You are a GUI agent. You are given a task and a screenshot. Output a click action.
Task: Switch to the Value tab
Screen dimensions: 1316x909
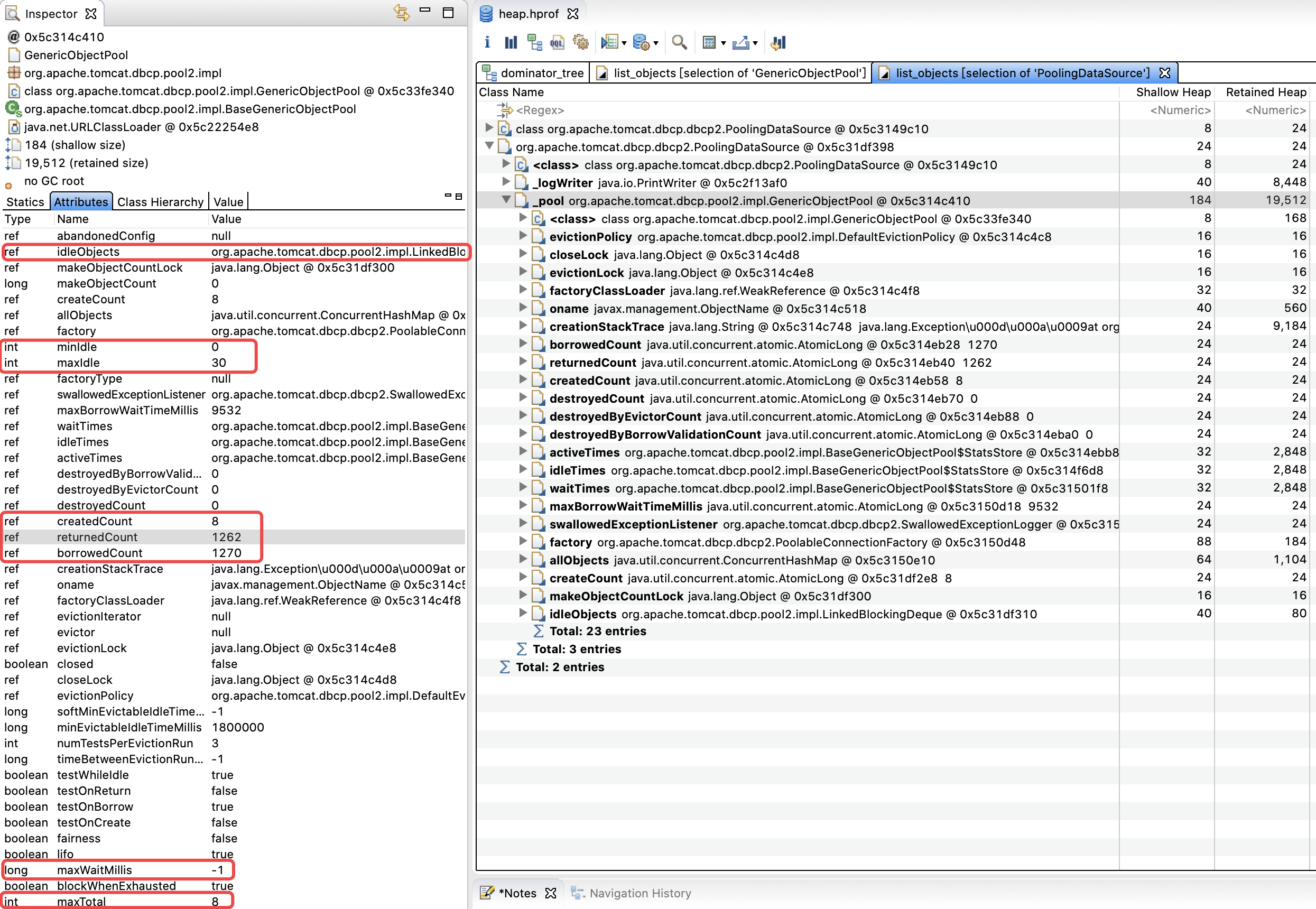coord(228,202)
